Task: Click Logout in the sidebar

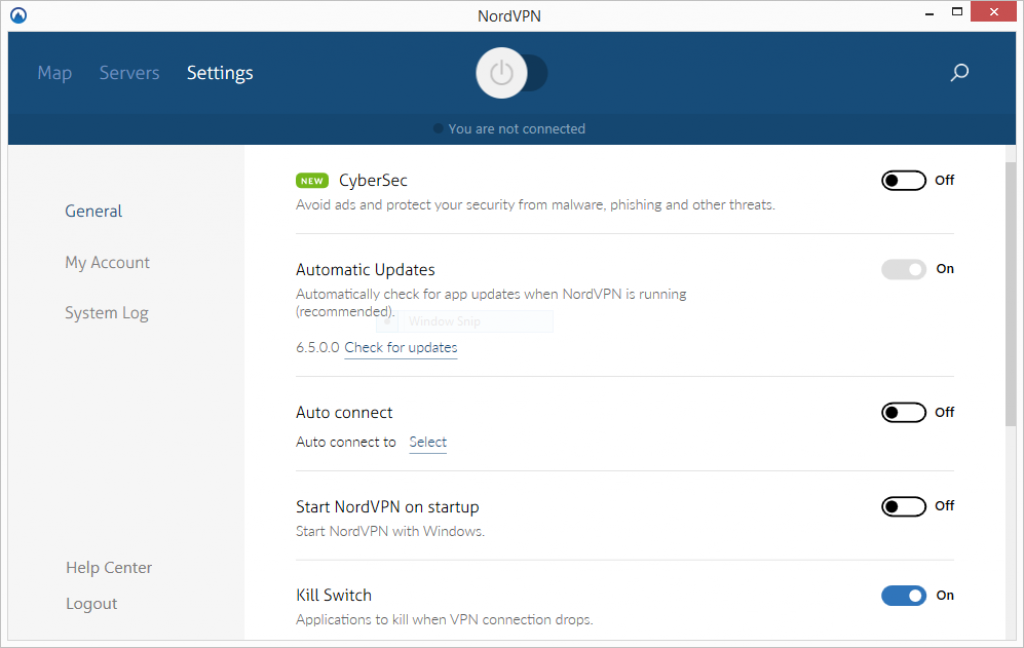Action: pyautogui.click(x=91, y=604)
